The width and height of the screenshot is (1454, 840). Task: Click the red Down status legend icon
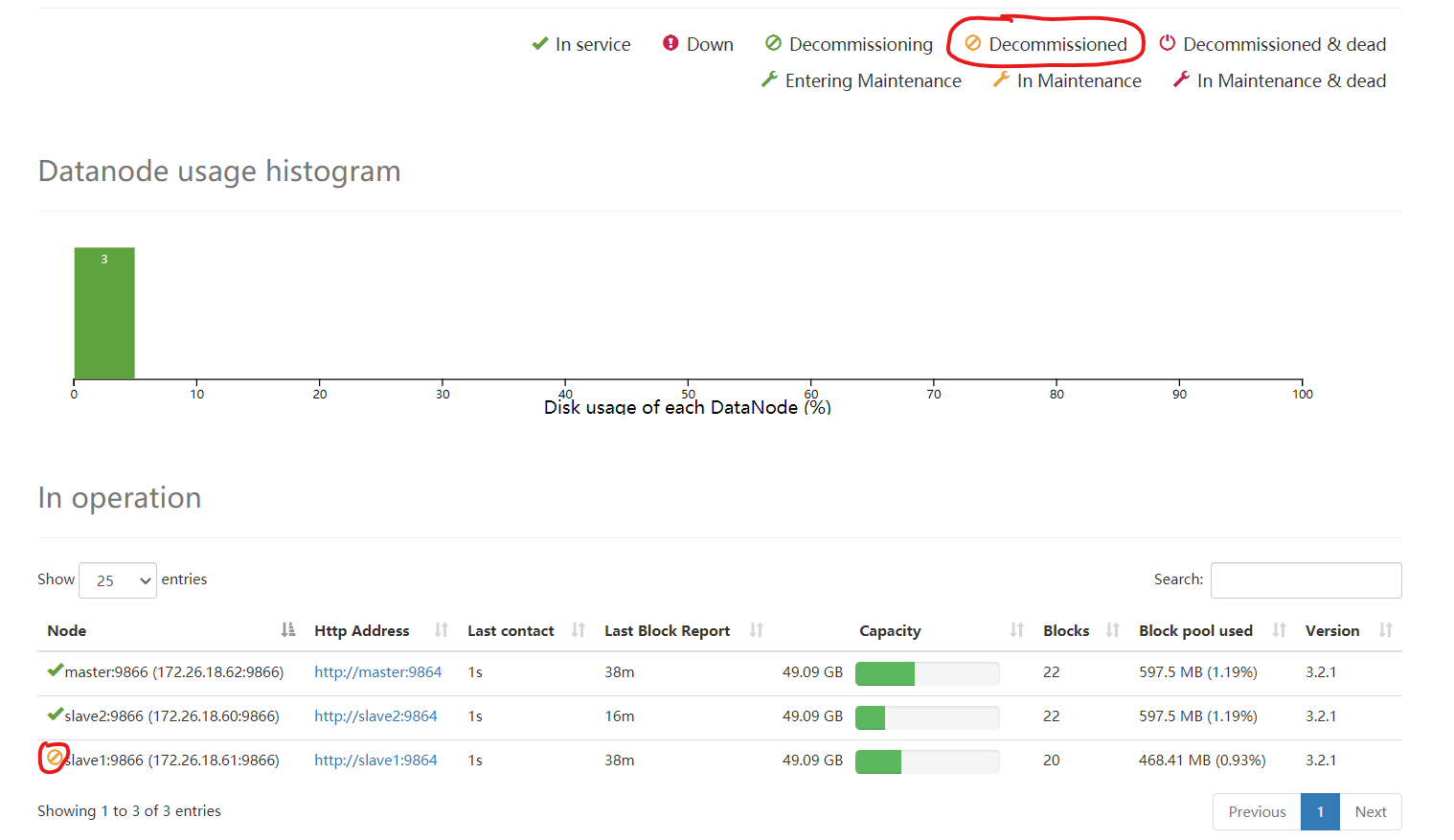point(670,43)
